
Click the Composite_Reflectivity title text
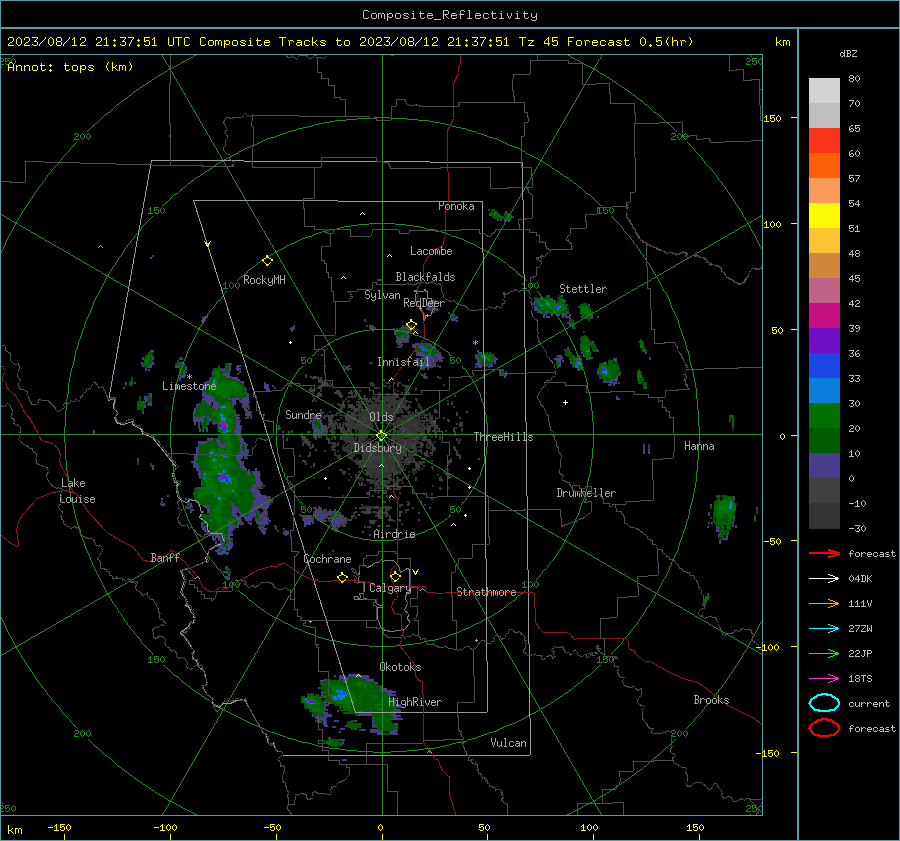click(x=450, y=15)
